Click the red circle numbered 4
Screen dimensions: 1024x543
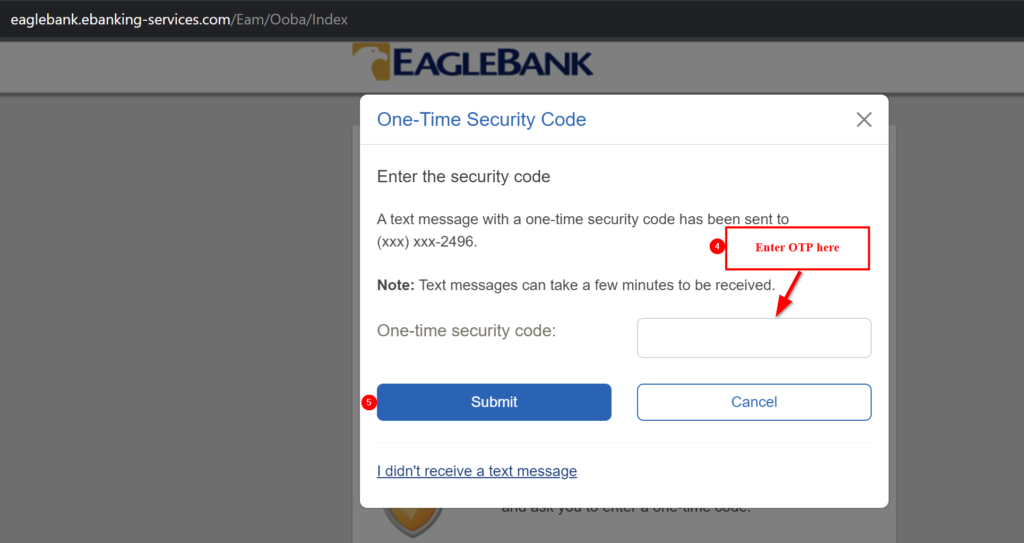click(717, 246)
